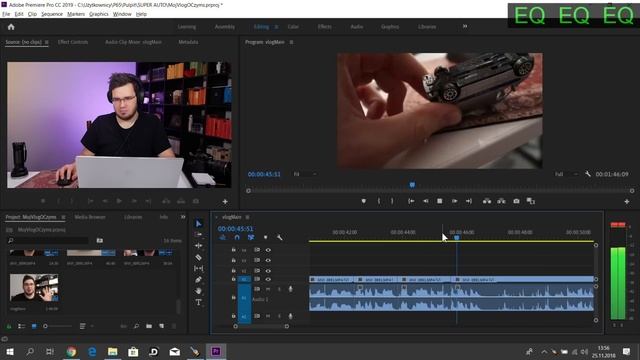This screenshot has height=360, width=640.
Task: Open Program vlogMain panel menu
Action: (x=291, y=42)
